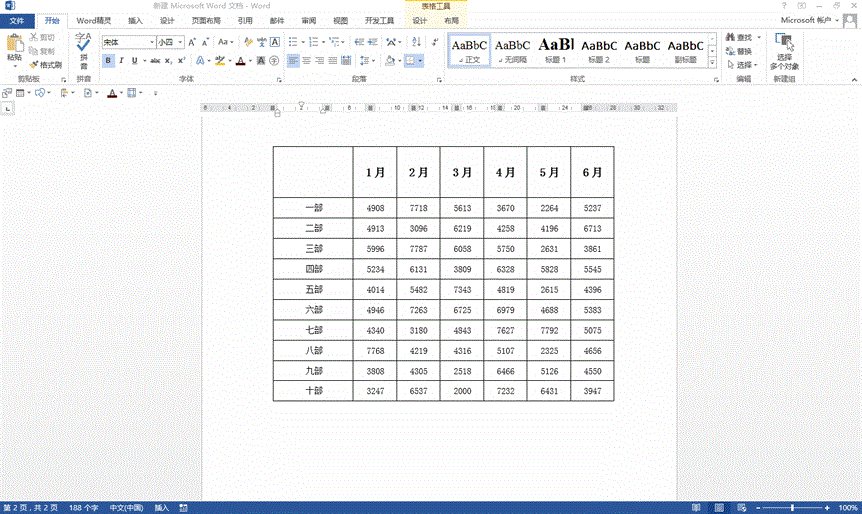Image resolution: width=862 pixels, height=514 pixels.
Task: Apply the Heading 1 (标题 1) style
Action: (x=556, y=49)
